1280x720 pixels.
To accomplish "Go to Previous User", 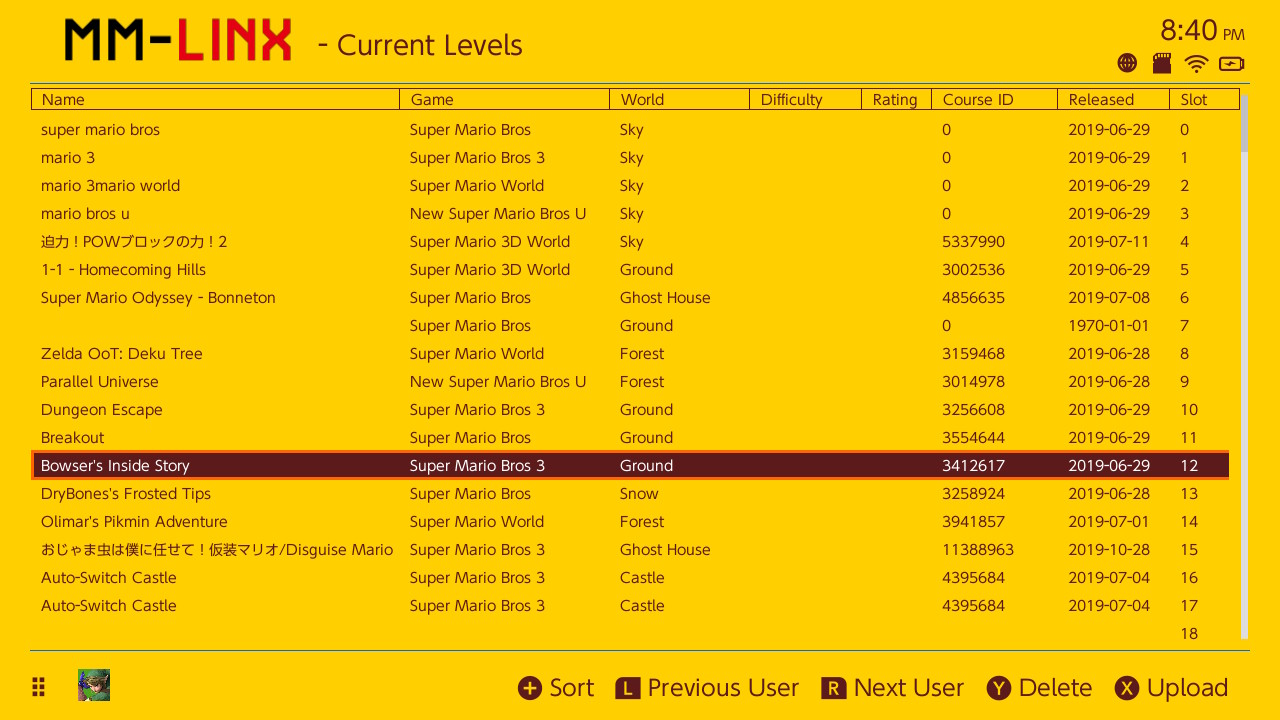I will click(x=723, y=688).
